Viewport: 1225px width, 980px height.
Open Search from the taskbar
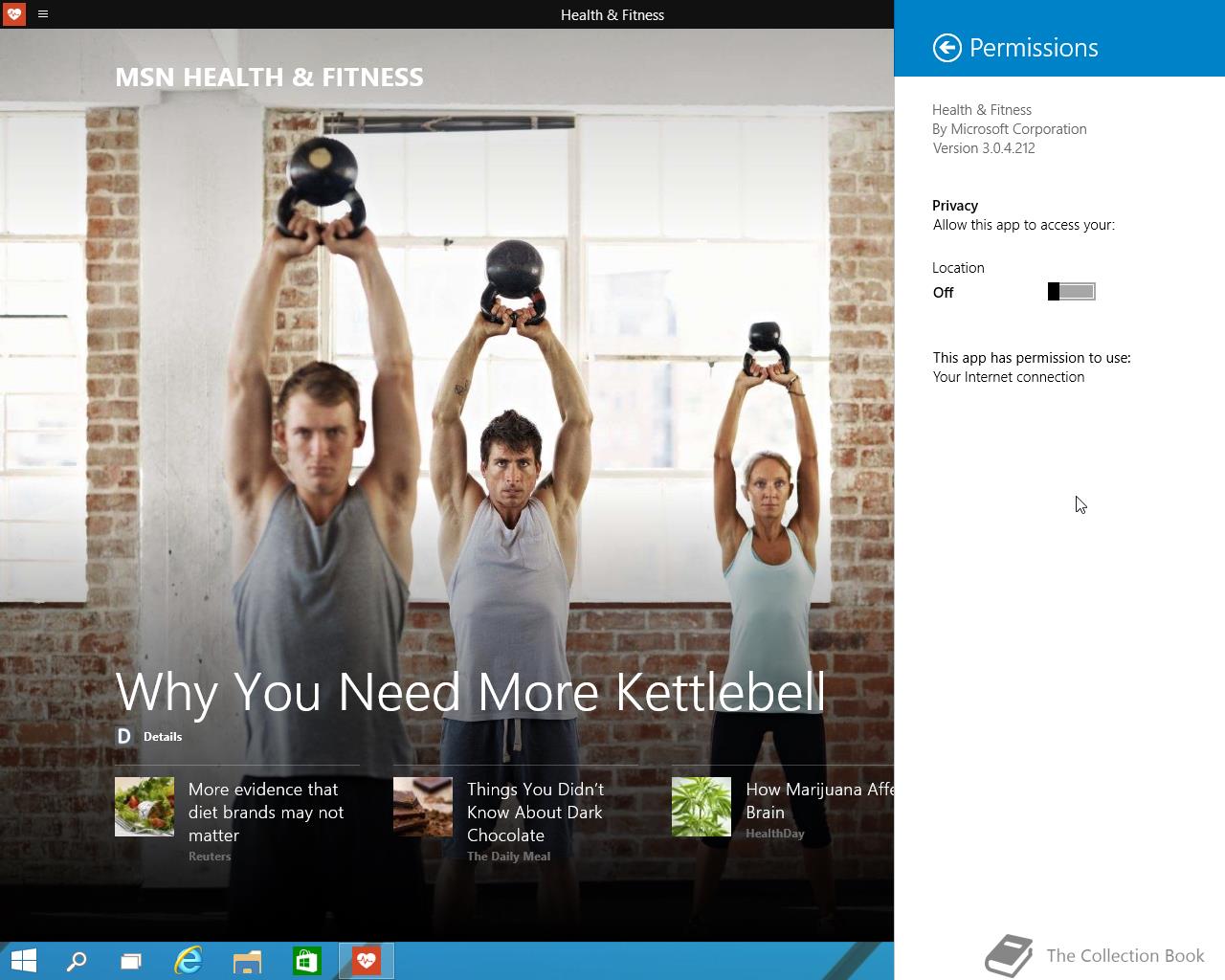76,961
